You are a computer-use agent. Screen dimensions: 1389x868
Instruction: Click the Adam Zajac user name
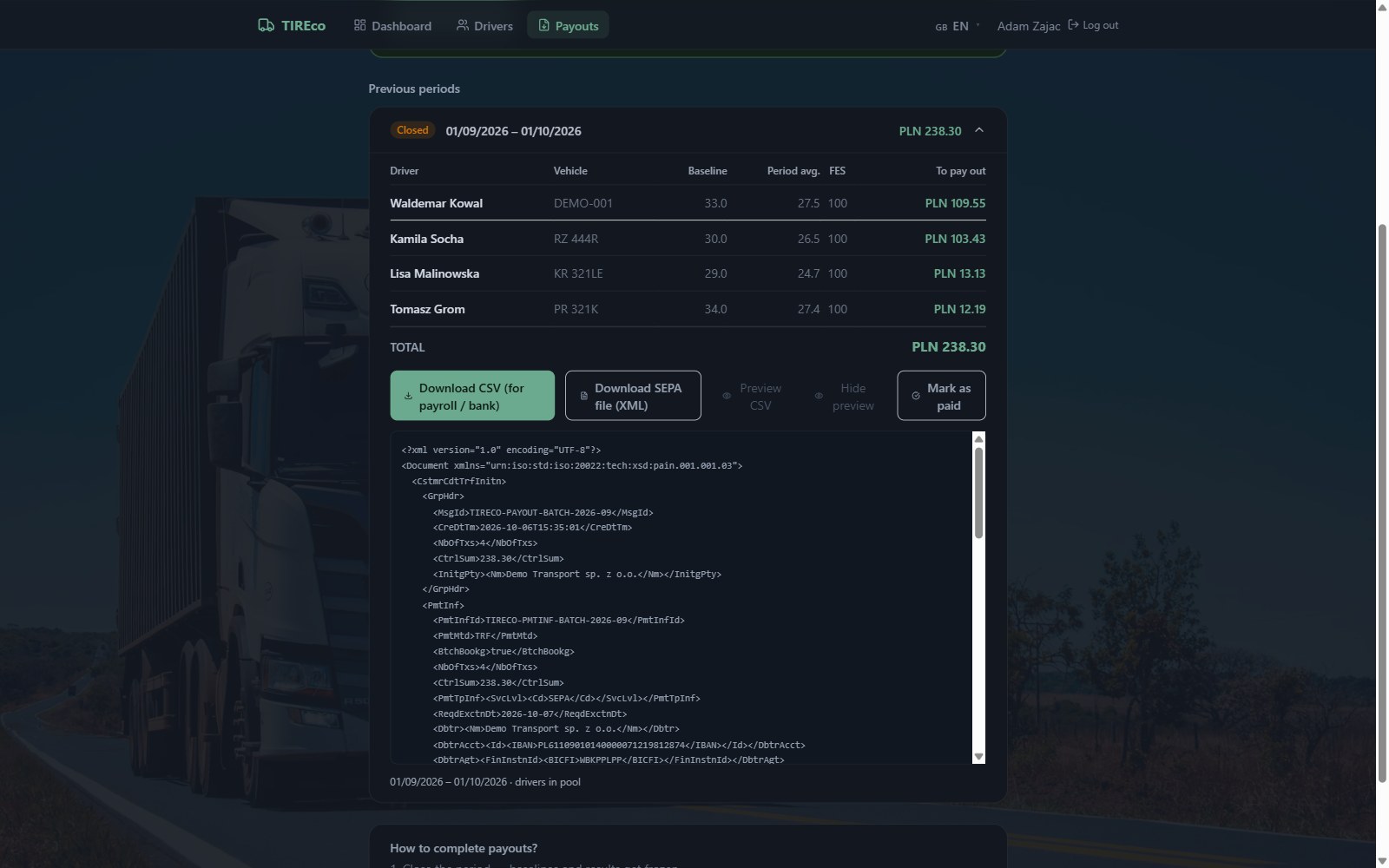tap(1029, 26)
